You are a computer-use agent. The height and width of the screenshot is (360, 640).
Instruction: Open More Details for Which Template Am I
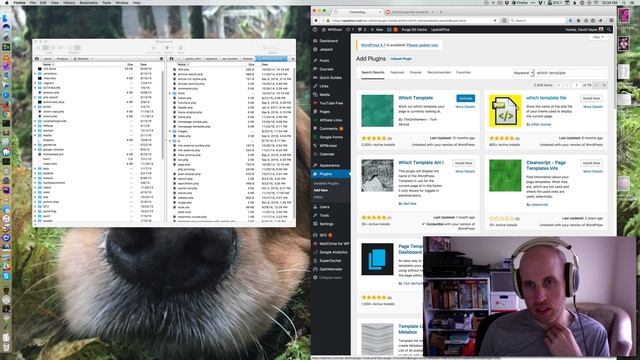point(465,171)
